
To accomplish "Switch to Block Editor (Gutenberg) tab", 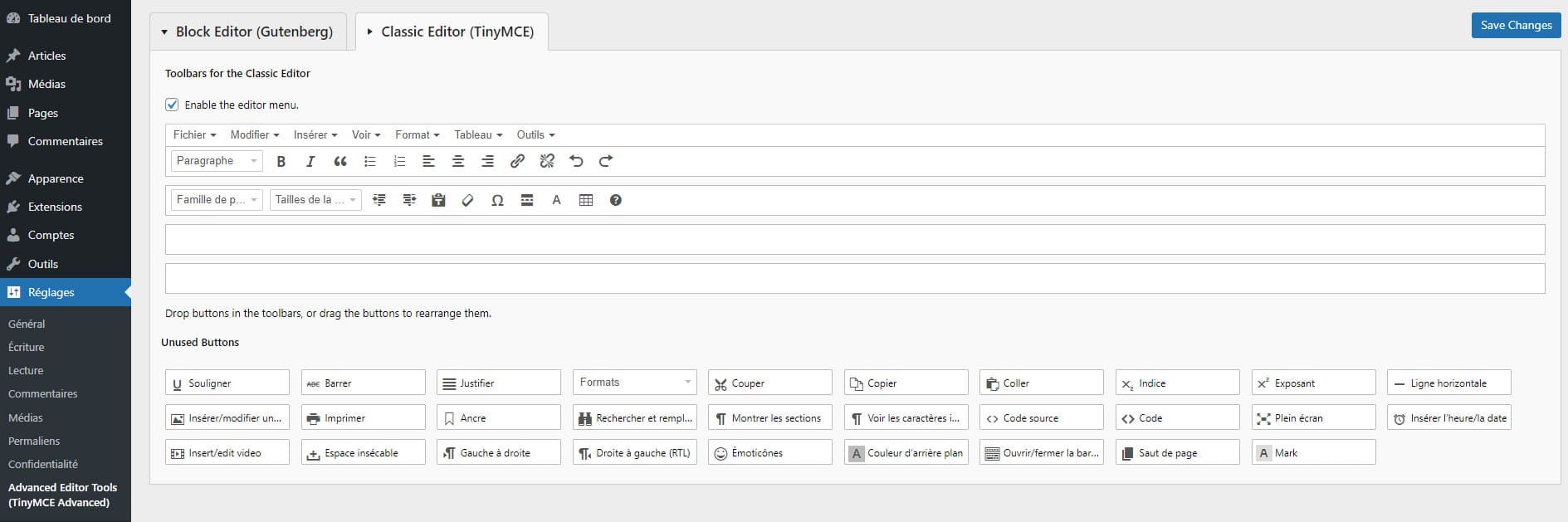I will tap(247, 32).
